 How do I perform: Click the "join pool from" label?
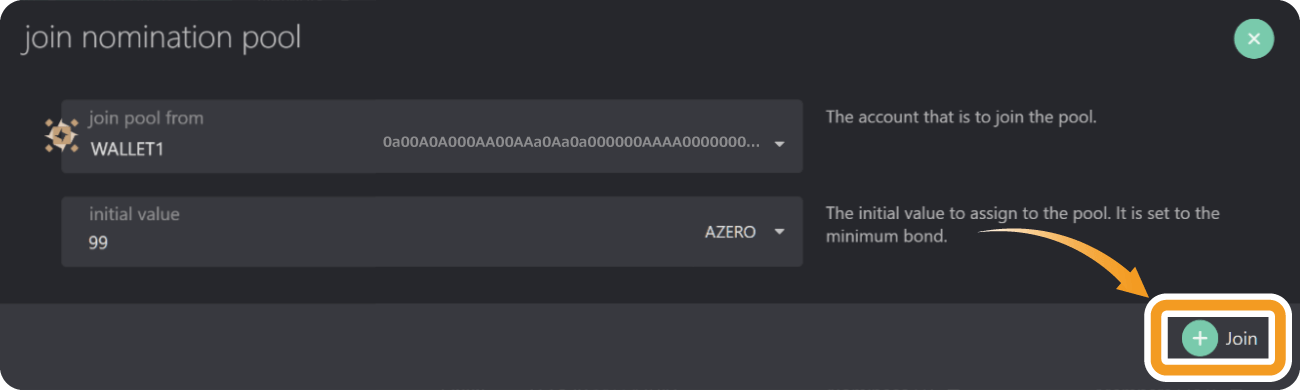point(146,118)
